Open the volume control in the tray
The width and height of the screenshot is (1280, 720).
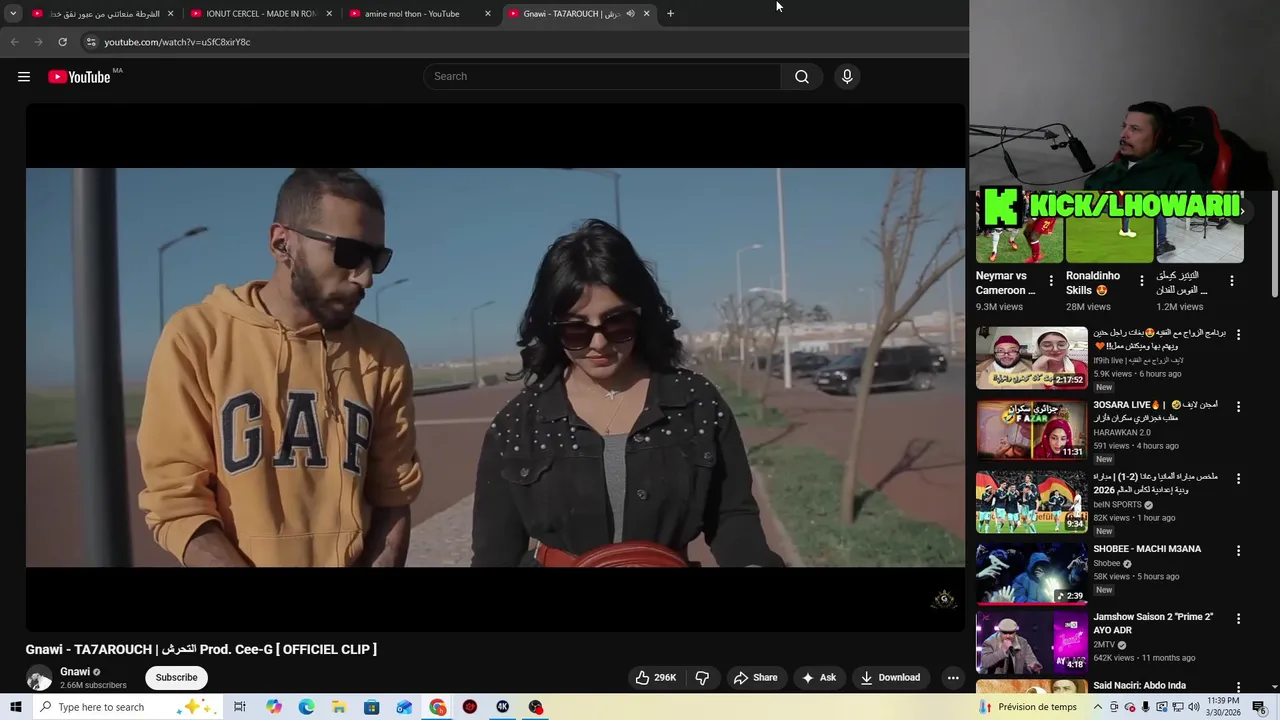point(1194,707)
